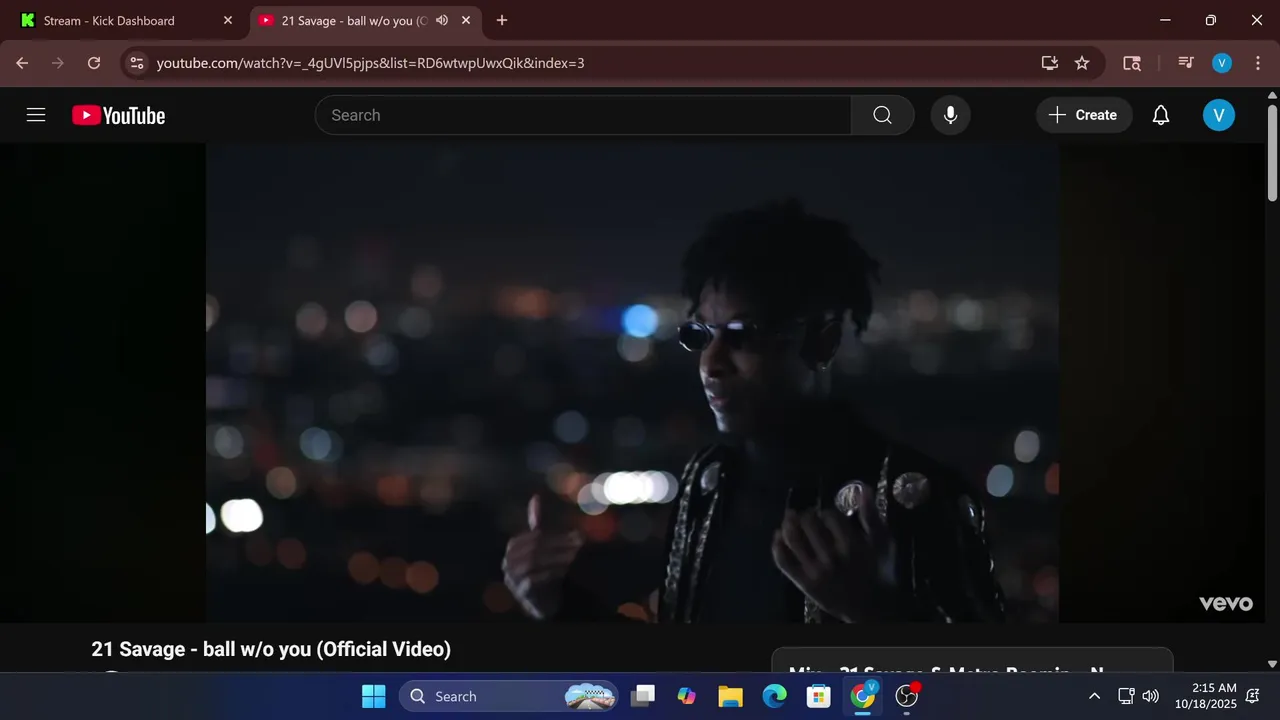This screenshot has width=1280, height=720.
Task: Open volume control in system tray
Action: [x=1150, y=696]
